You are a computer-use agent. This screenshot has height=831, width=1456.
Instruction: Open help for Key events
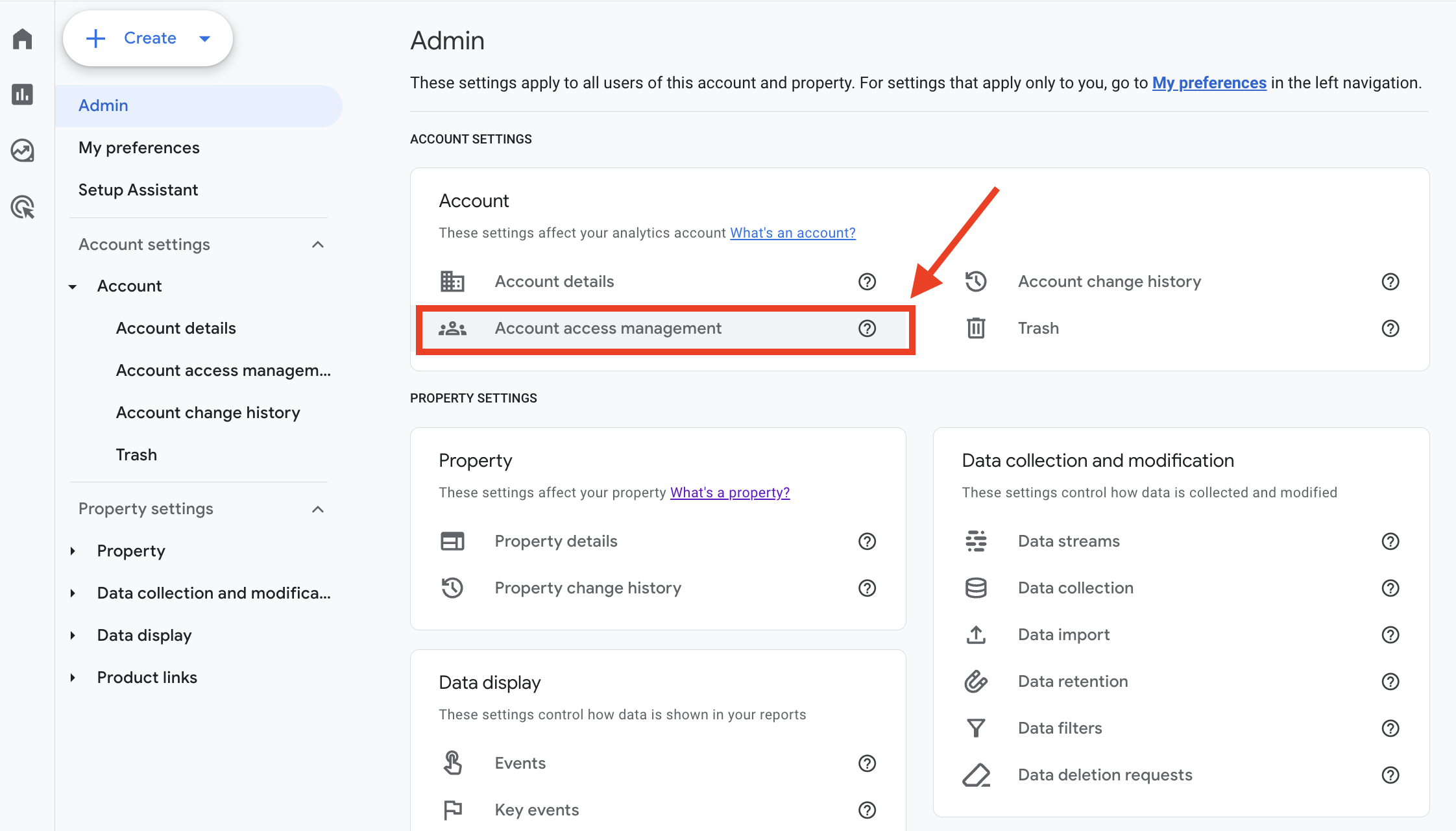867,810
